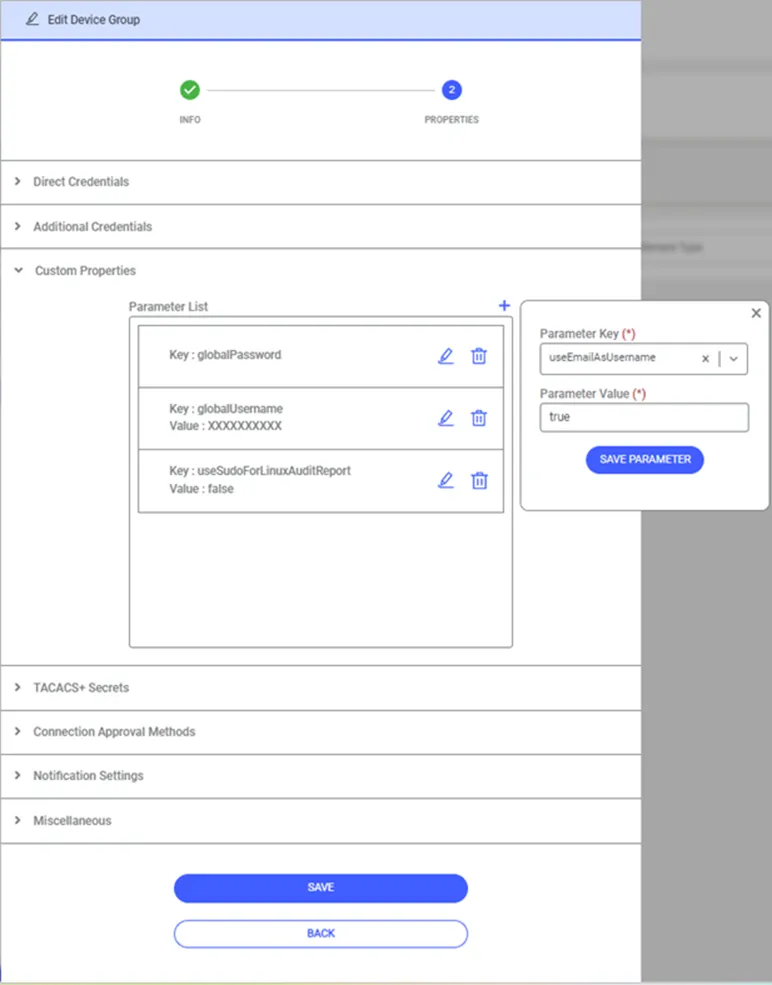Click the SAVE PARAMETER button
The image size is (772, 985).
644,460
